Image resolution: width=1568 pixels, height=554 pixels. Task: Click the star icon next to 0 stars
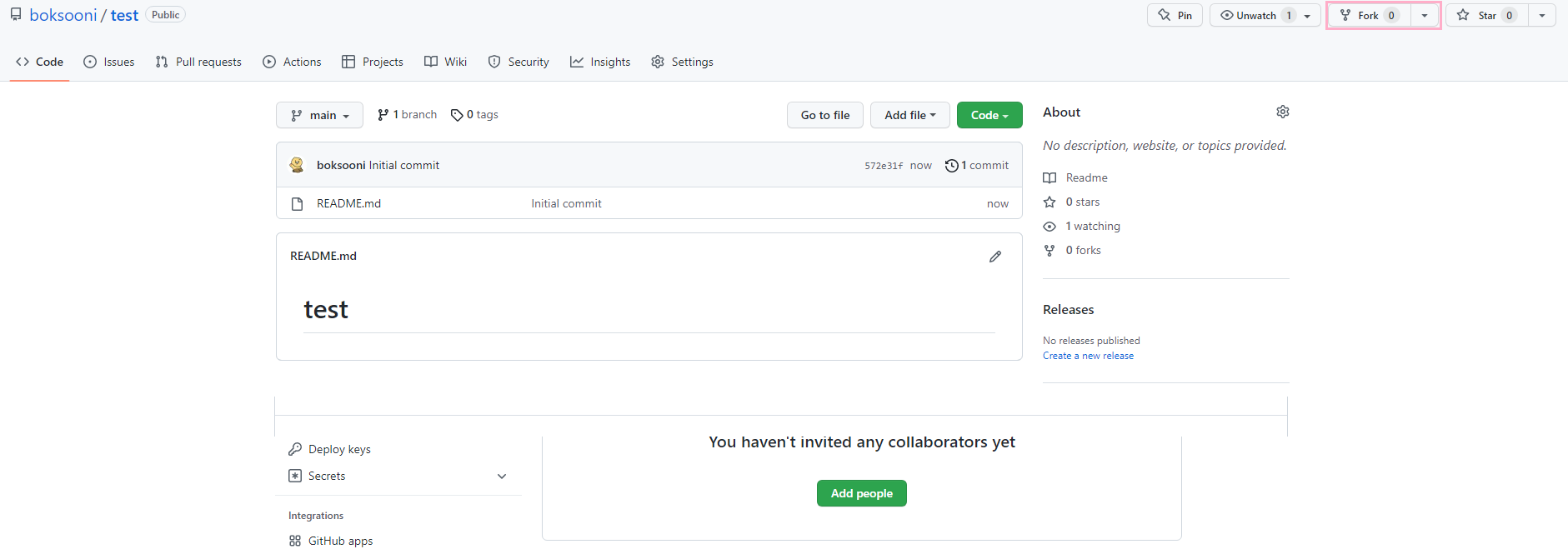pyautogui.click(x=1050, y=202)
